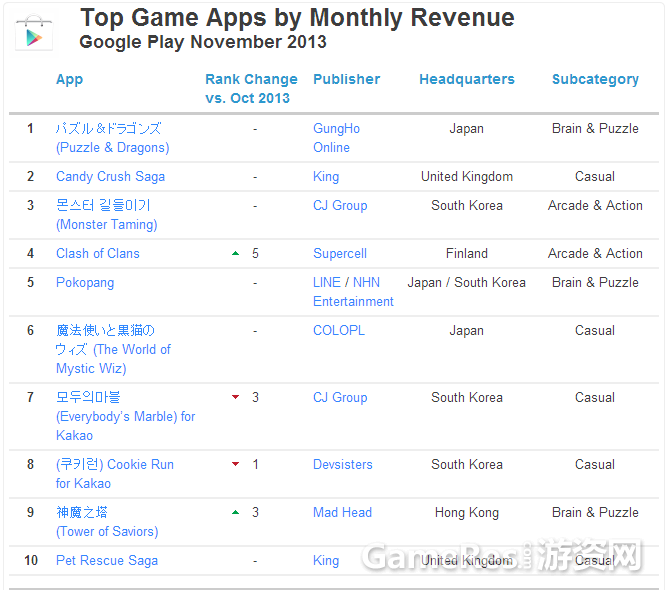Open King publisher link in Pet Rescue row
The width and height of the screenshot is (667, 590).
[326, 560]
